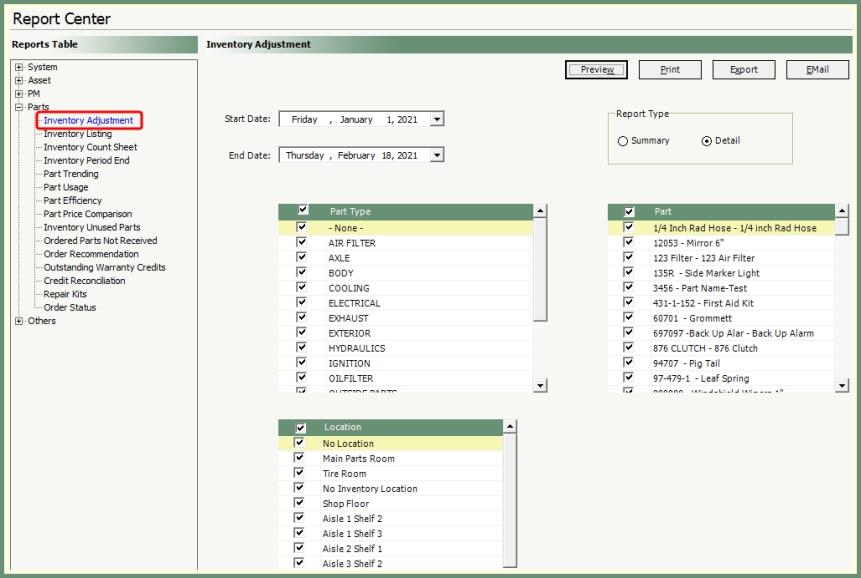
Task: Uncheck the COOLING part type
Action: [301, 287]
